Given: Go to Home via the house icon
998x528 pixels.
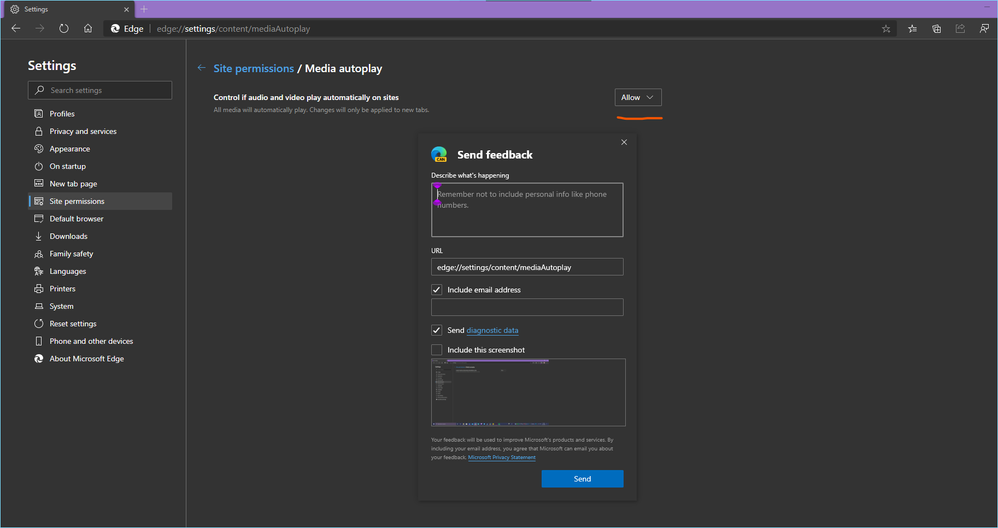Looking at the screenshot, I should click(88, 29).
